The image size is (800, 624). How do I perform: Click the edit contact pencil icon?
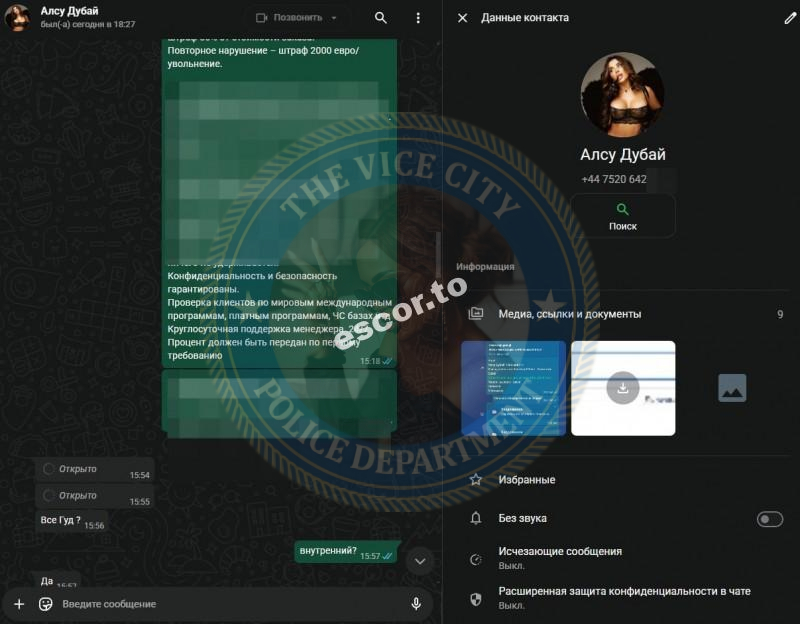point(790,18)
